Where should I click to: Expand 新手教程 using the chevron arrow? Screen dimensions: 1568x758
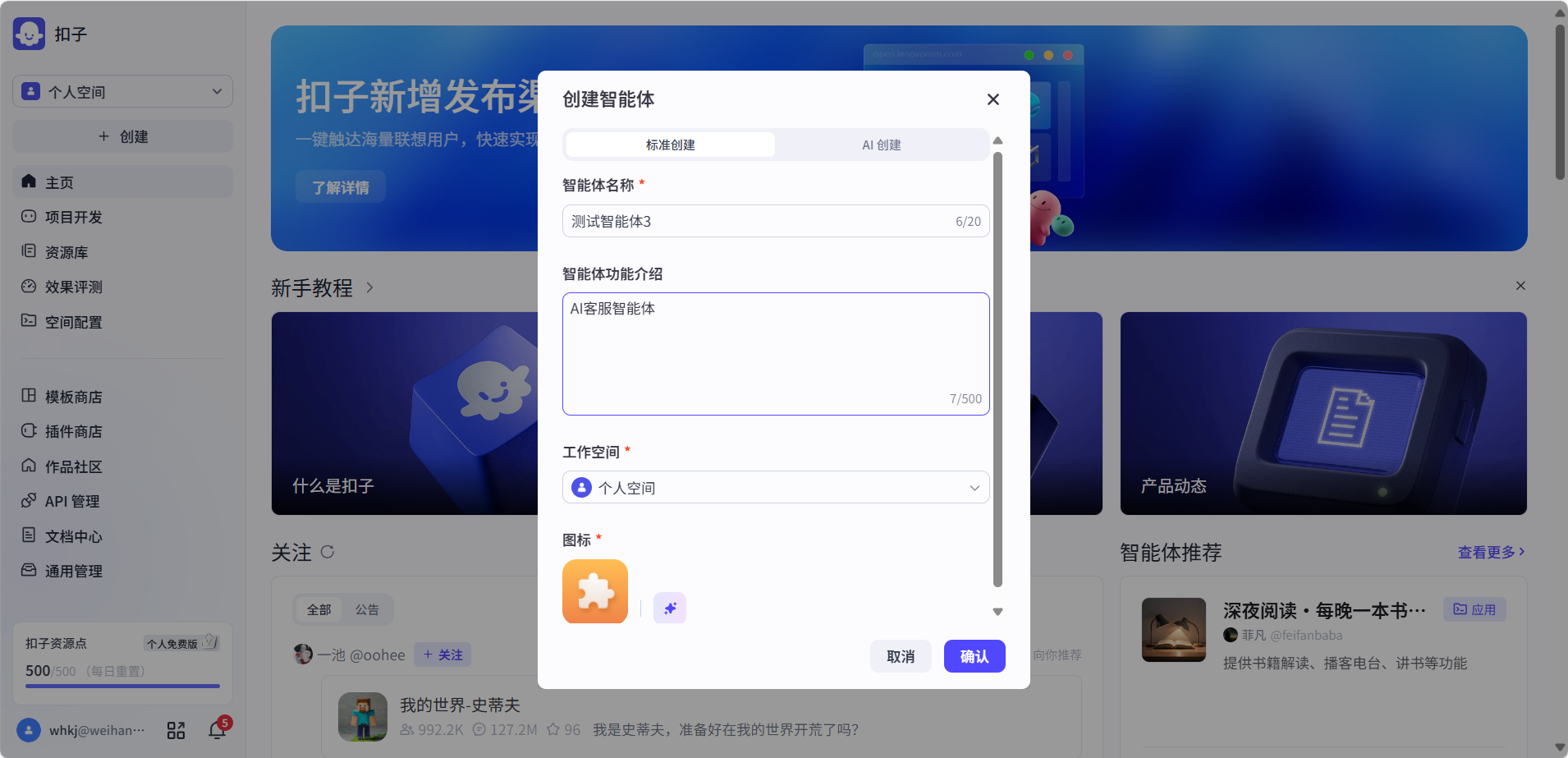coord(370,287)
